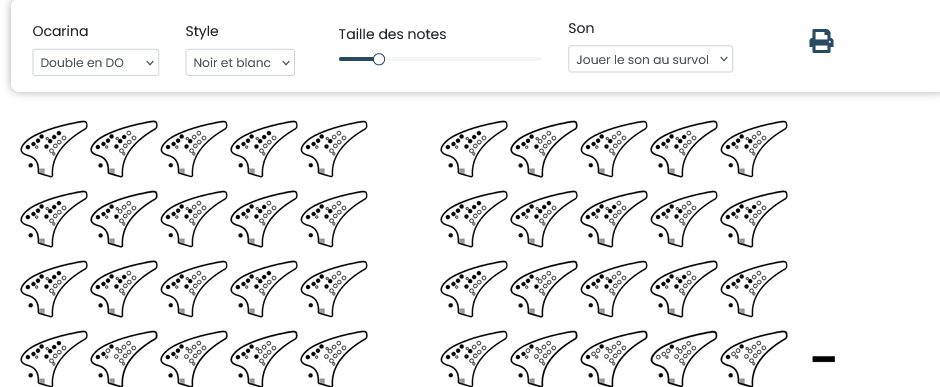Viewport: 940px width, 387px height.
Task: Click the second ocarina in bottom row, left group
Action: tap(124, 358)
